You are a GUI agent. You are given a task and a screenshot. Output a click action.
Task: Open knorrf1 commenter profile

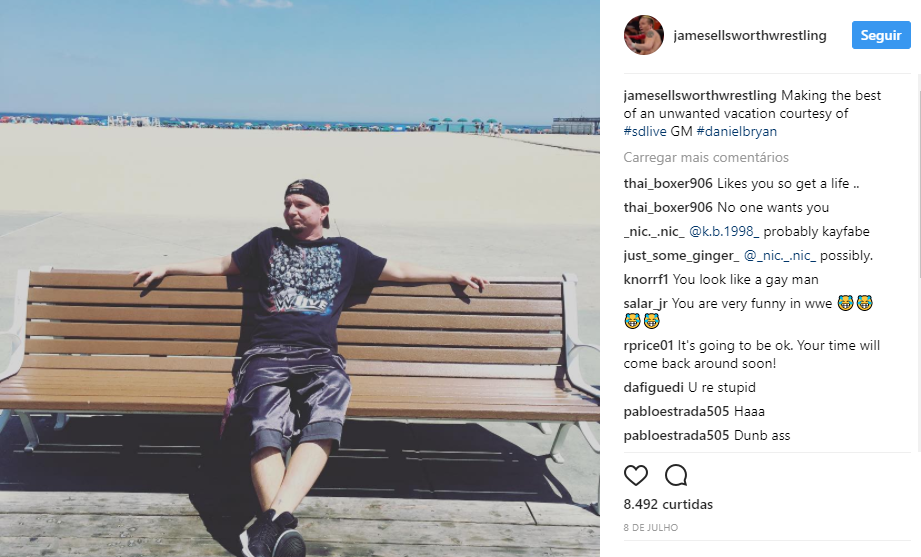click(646, 280)
